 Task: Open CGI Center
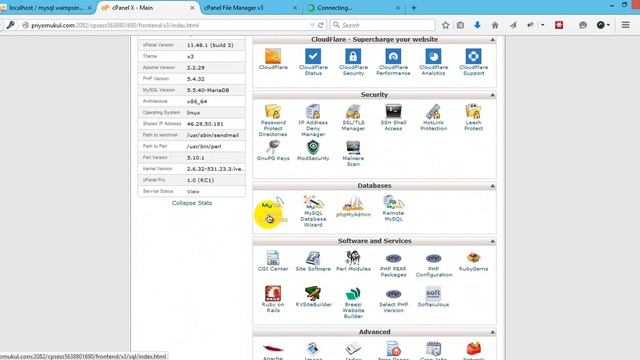[273, 261]
